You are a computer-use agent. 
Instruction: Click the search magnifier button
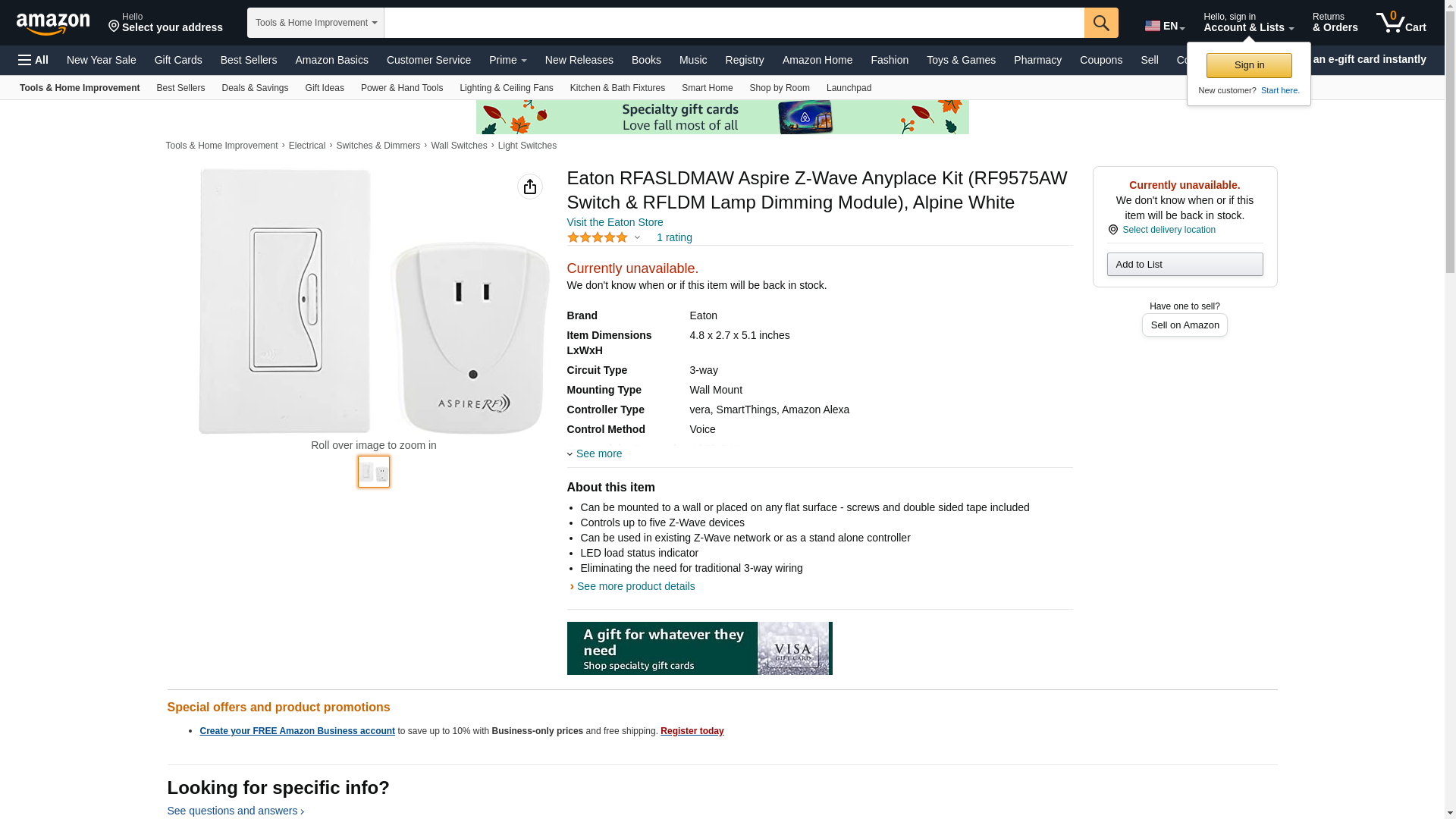coord(1101,23)
